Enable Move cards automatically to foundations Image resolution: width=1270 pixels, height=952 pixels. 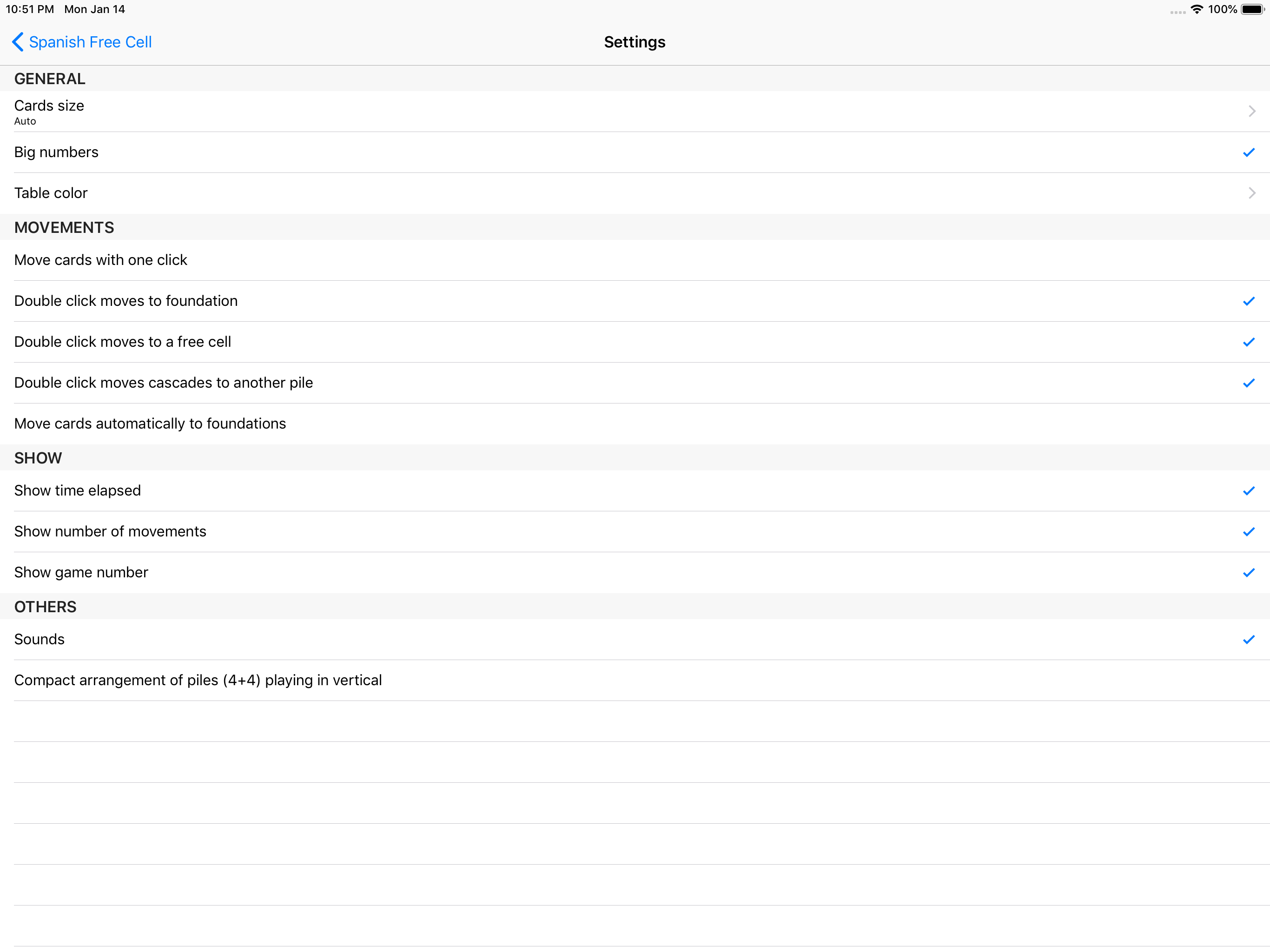(150, 424)
